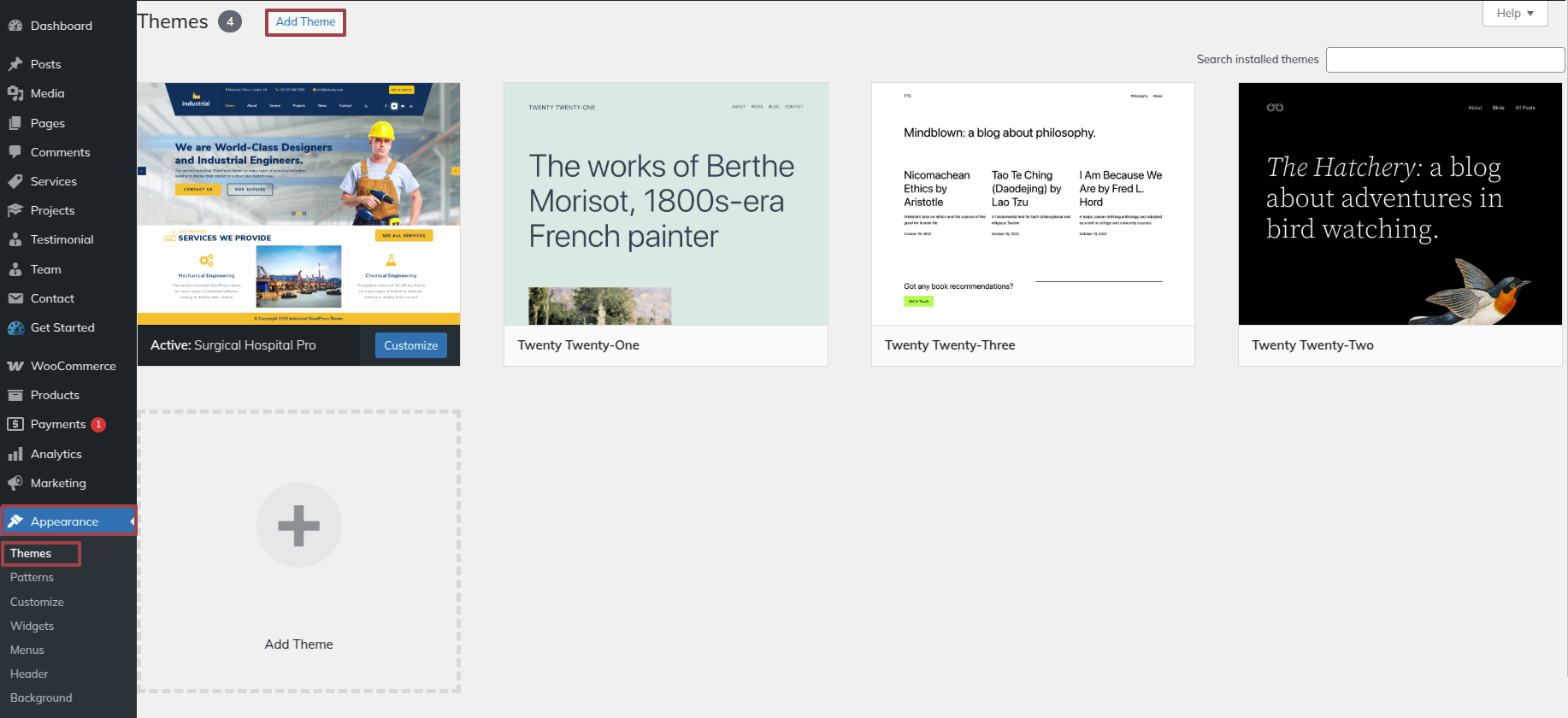Click the Twenty Twenty-Two theme name
The image size is (1568, 718).
coord(1312,345)
